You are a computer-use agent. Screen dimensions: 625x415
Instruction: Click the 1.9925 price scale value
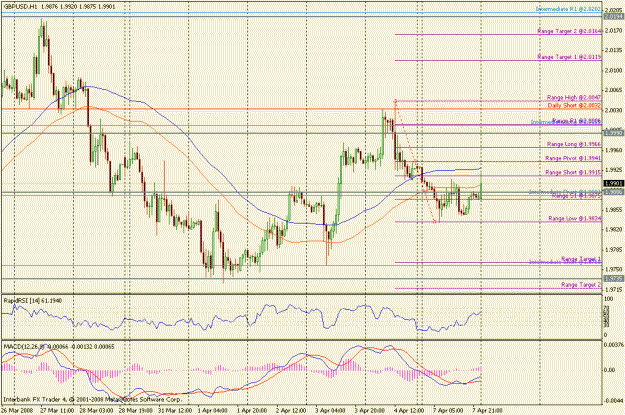coord(613,170)
